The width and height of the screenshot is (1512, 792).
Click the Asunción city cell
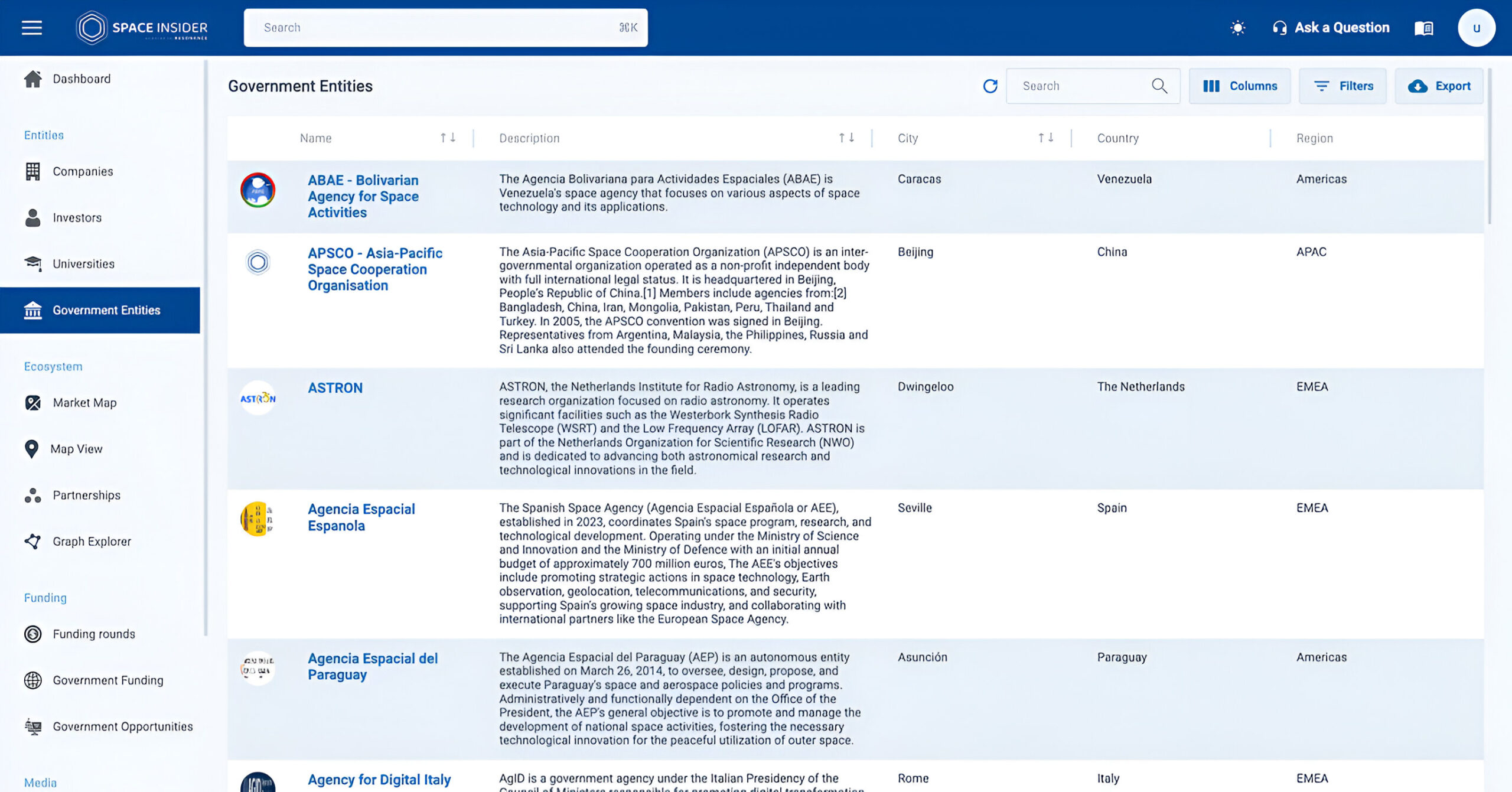(x=922, y=657)
